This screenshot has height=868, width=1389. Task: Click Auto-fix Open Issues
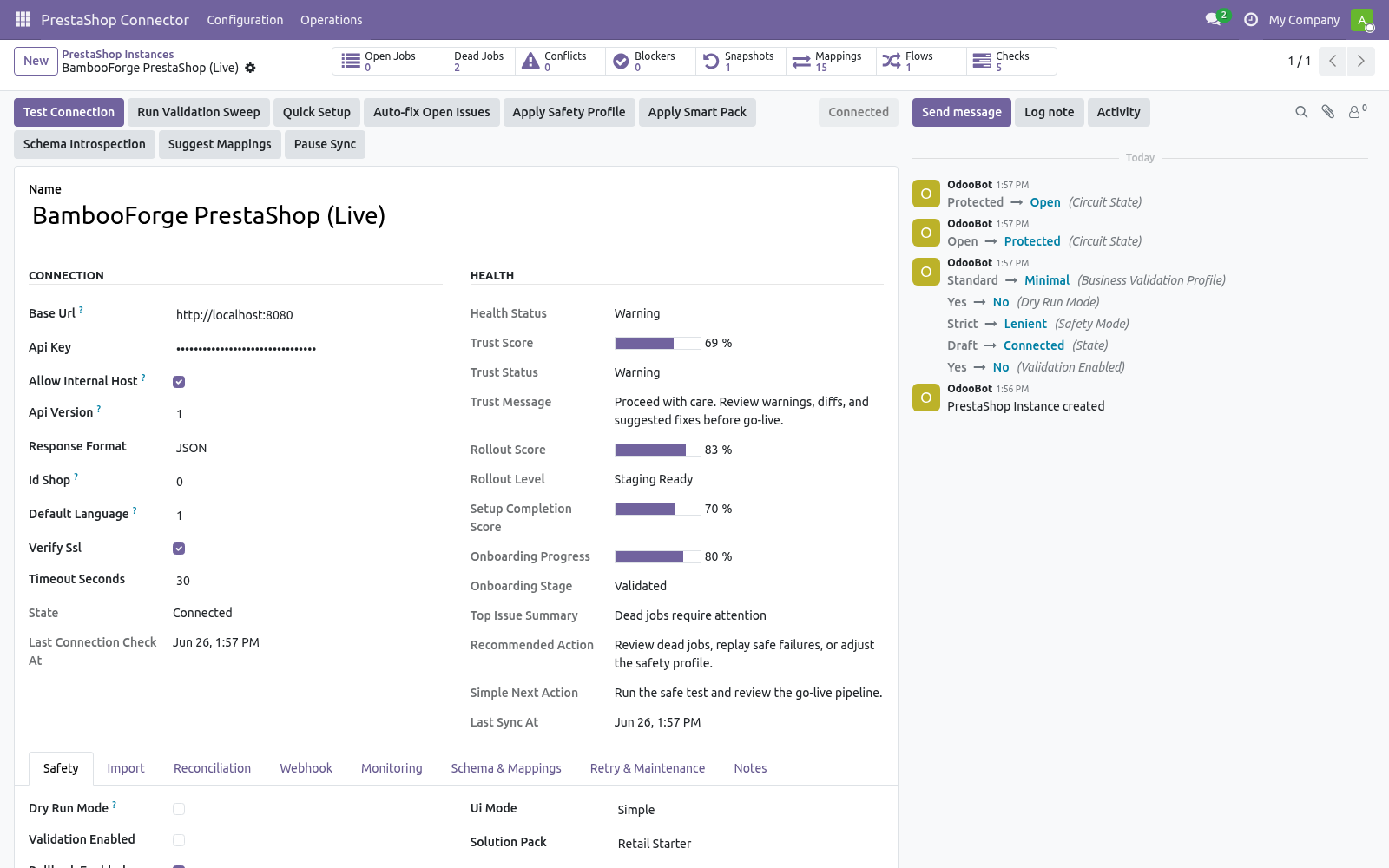coord(431,112)
